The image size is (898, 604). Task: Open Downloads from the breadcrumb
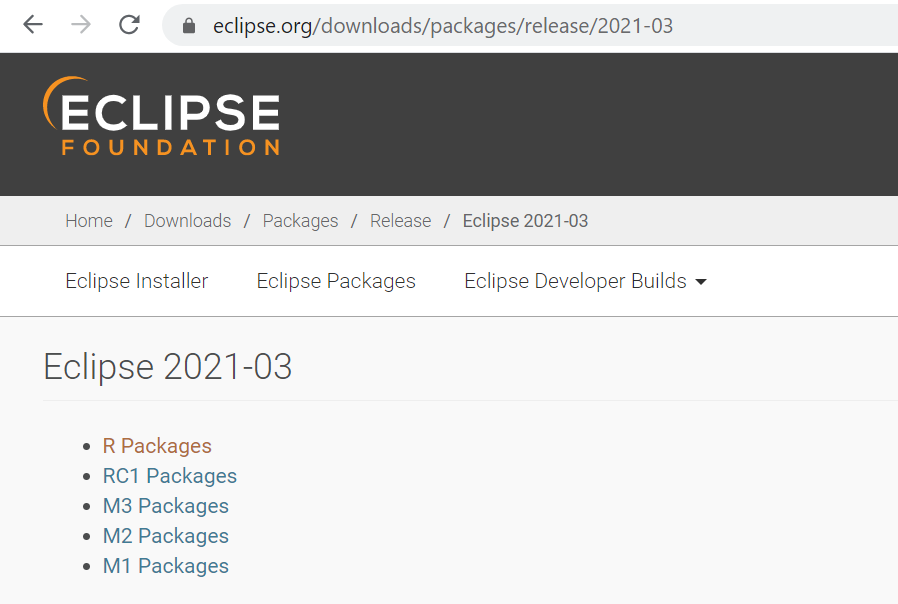pyautogui.click(x=187, y=220)
